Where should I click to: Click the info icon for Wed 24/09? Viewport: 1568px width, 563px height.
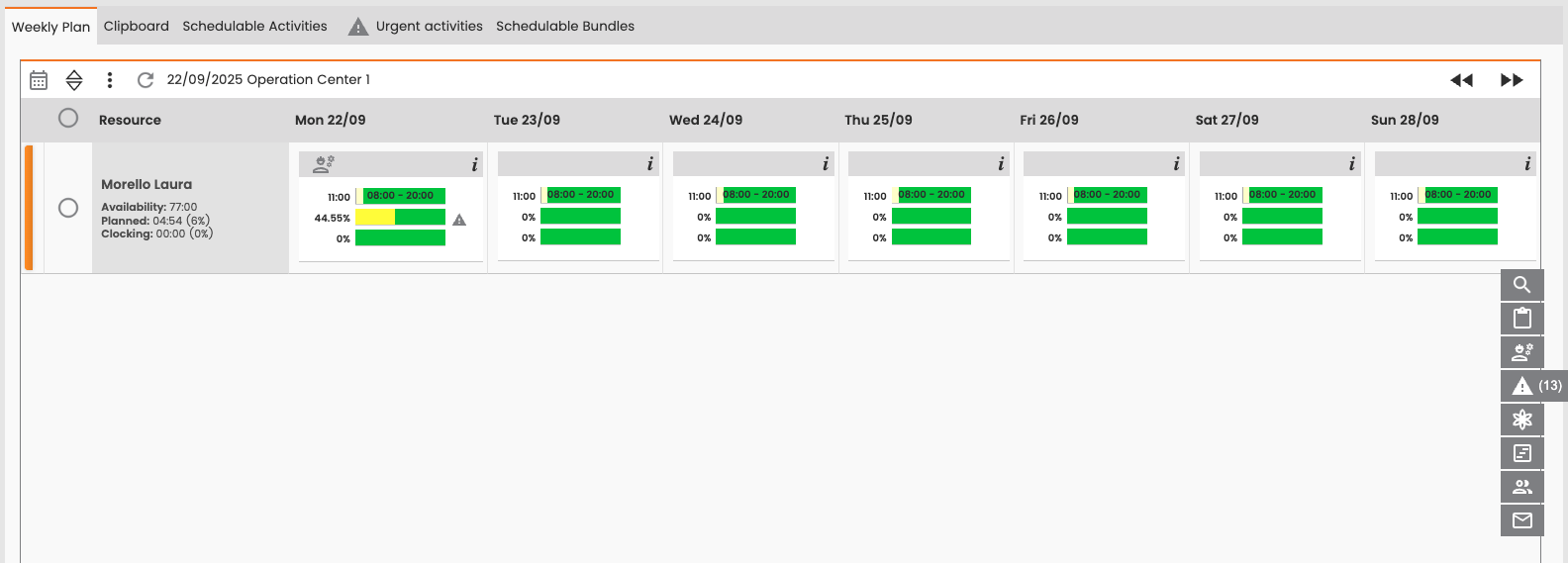pos(826,164)
